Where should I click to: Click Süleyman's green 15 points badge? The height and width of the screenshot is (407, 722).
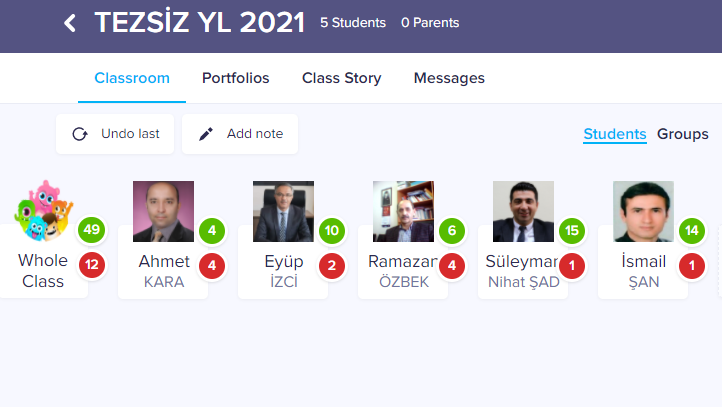(x=571, y=231)
